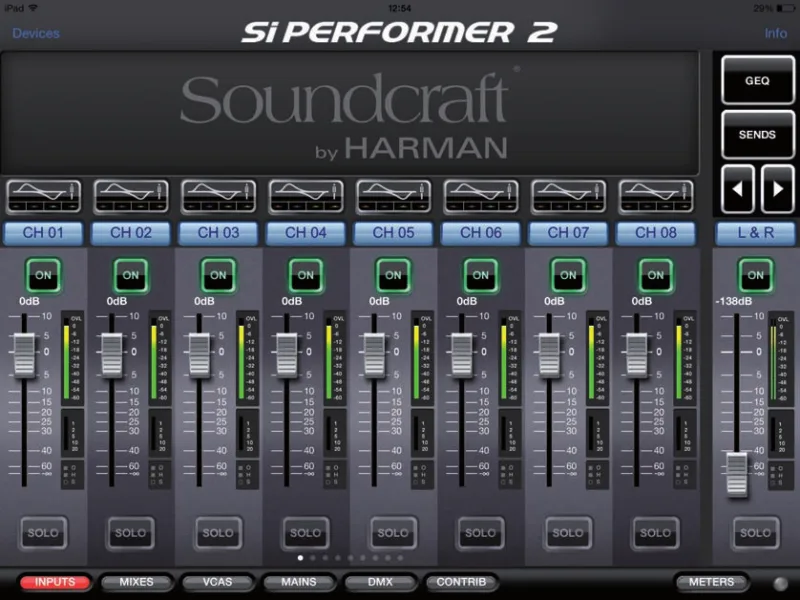The height and width of the screenshot is (600, 800).
Task: Toggle the CH 05 ON button
Action: [393, 276]
